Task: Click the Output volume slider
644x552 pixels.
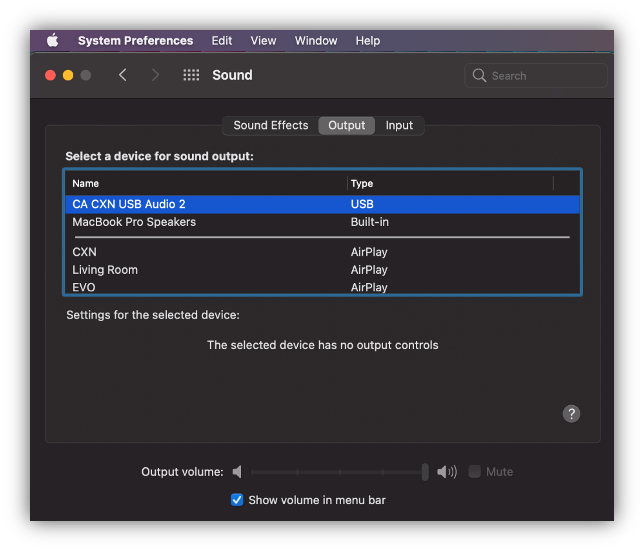Action: 340,472
